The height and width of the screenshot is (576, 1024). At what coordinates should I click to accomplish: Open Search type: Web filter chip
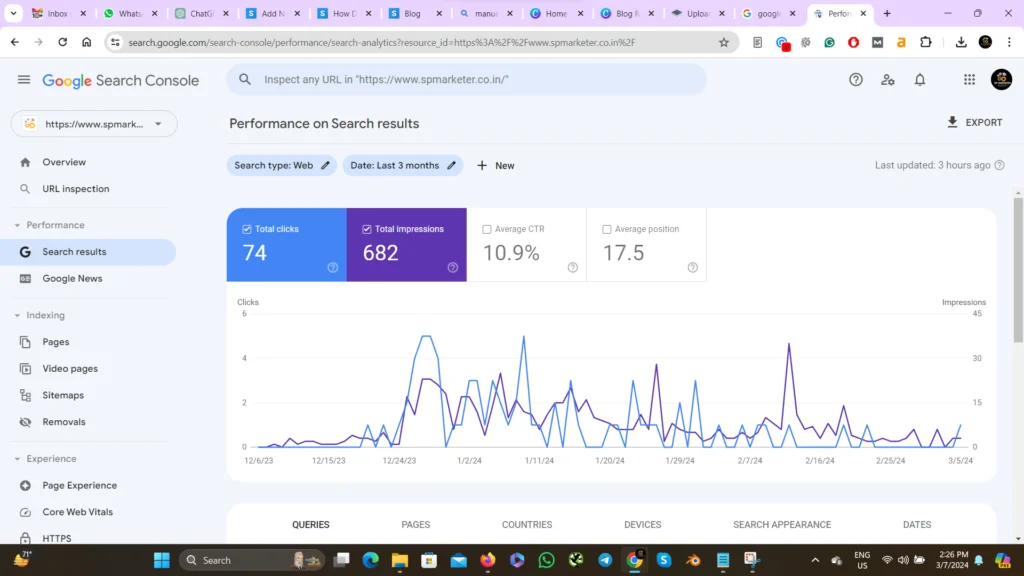point(281,165)
